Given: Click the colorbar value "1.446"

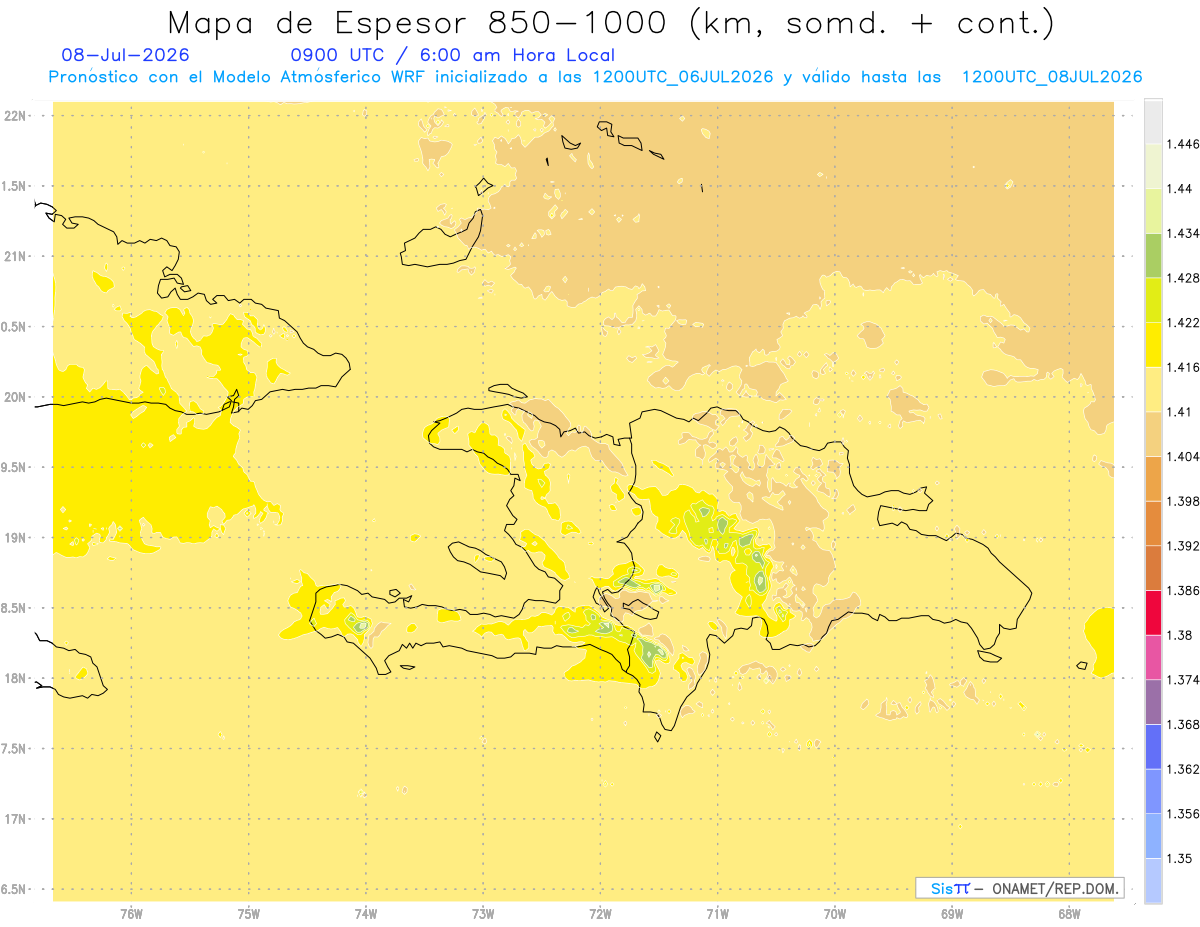Looking at the screenshot, I should [1183, 144].
